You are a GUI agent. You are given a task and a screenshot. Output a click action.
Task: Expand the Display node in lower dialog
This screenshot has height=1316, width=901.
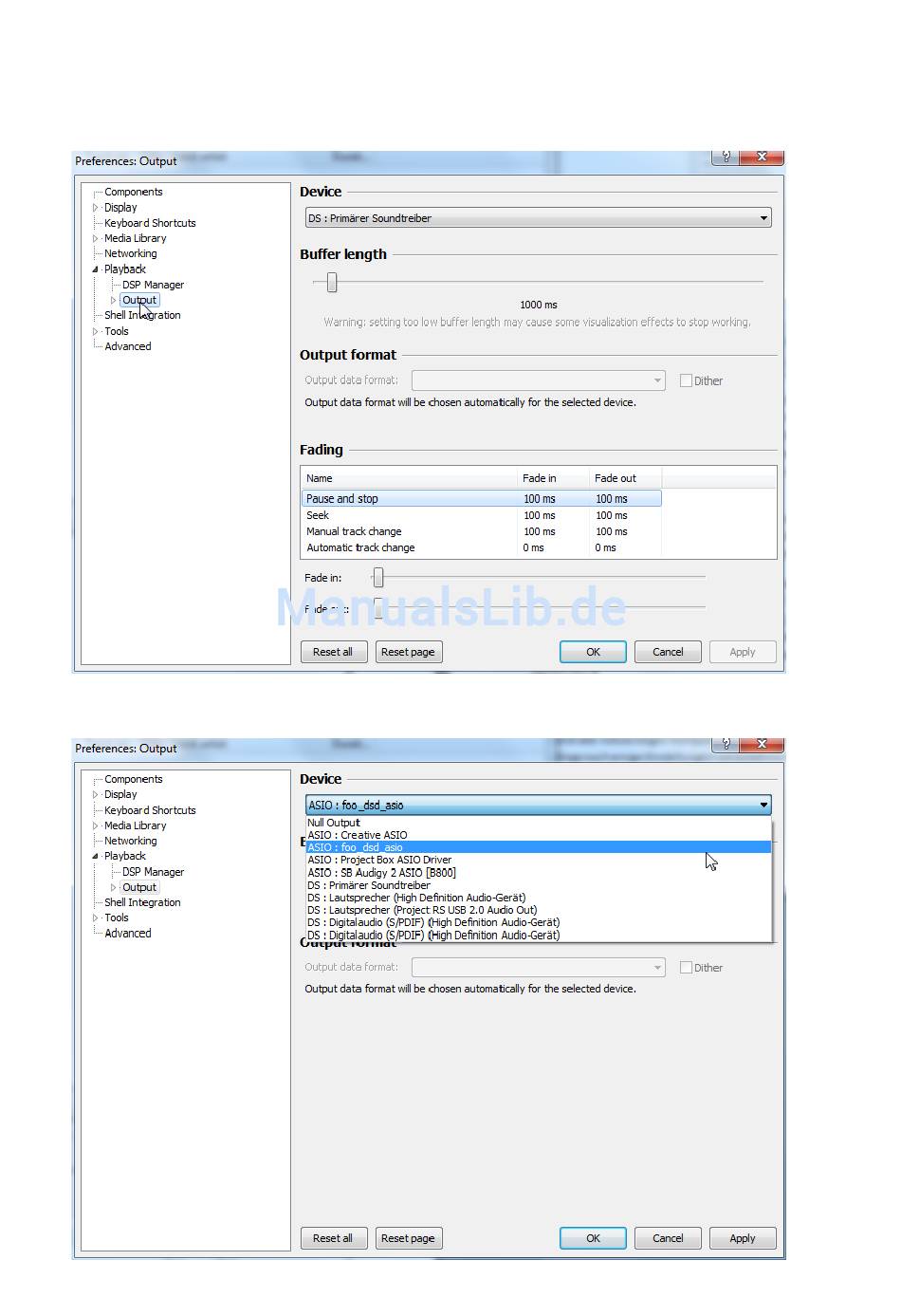point(96,795)
